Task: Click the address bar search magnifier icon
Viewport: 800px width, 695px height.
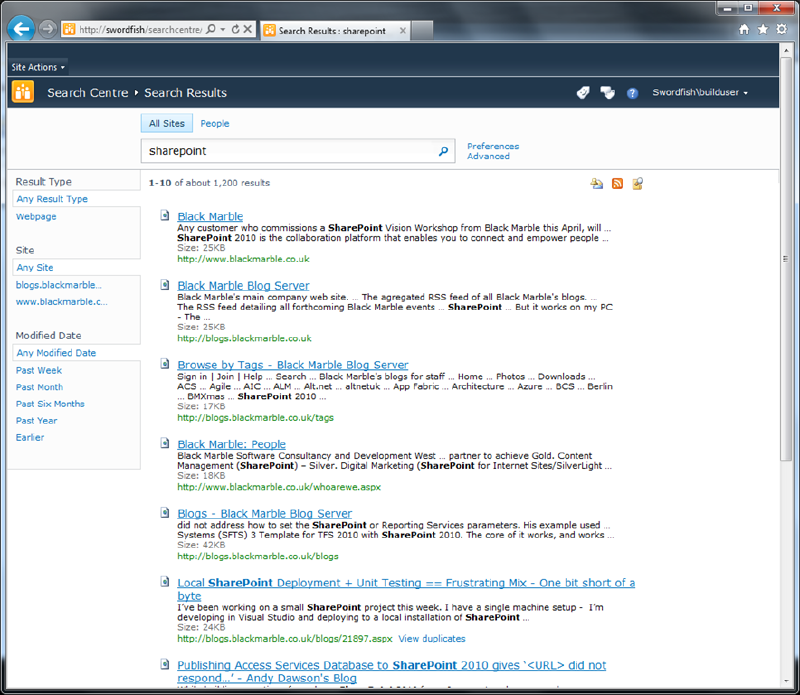Action: pyautogui.click(x=211, y=29)
